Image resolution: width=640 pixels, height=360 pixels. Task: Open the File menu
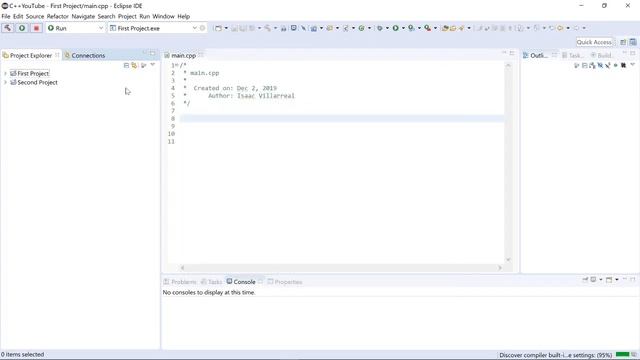6,16
